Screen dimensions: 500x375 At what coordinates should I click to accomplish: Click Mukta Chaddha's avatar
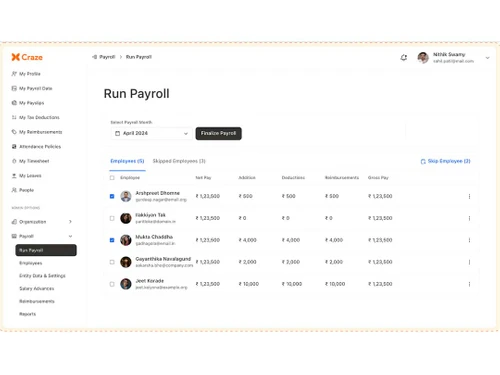126,240
